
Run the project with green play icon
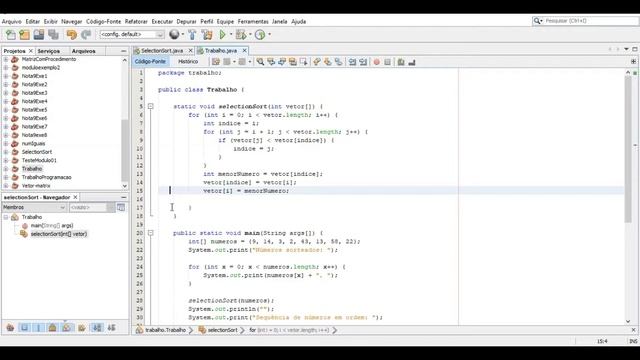(222, 35)
